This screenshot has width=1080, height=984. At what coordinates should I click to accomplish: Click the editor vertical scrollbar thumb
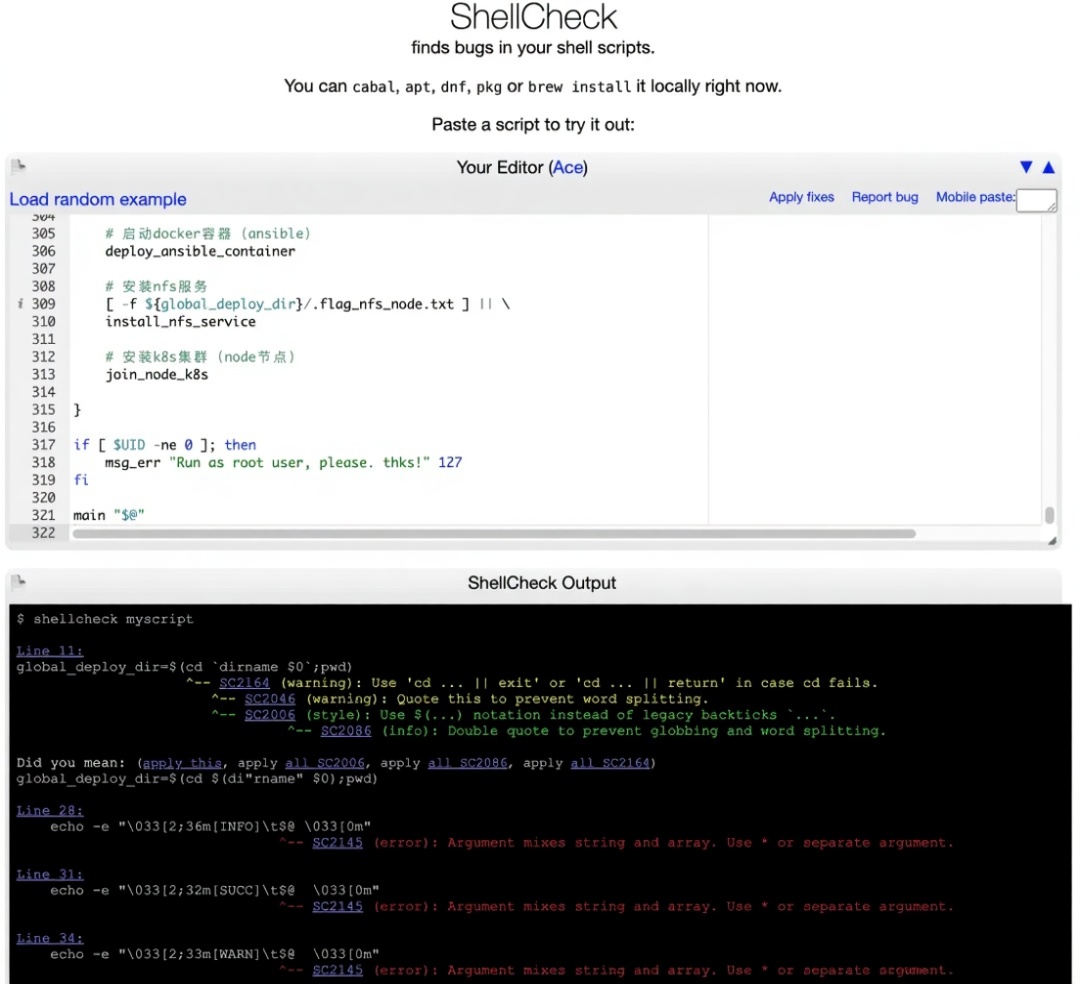(x=1049, y=515)
